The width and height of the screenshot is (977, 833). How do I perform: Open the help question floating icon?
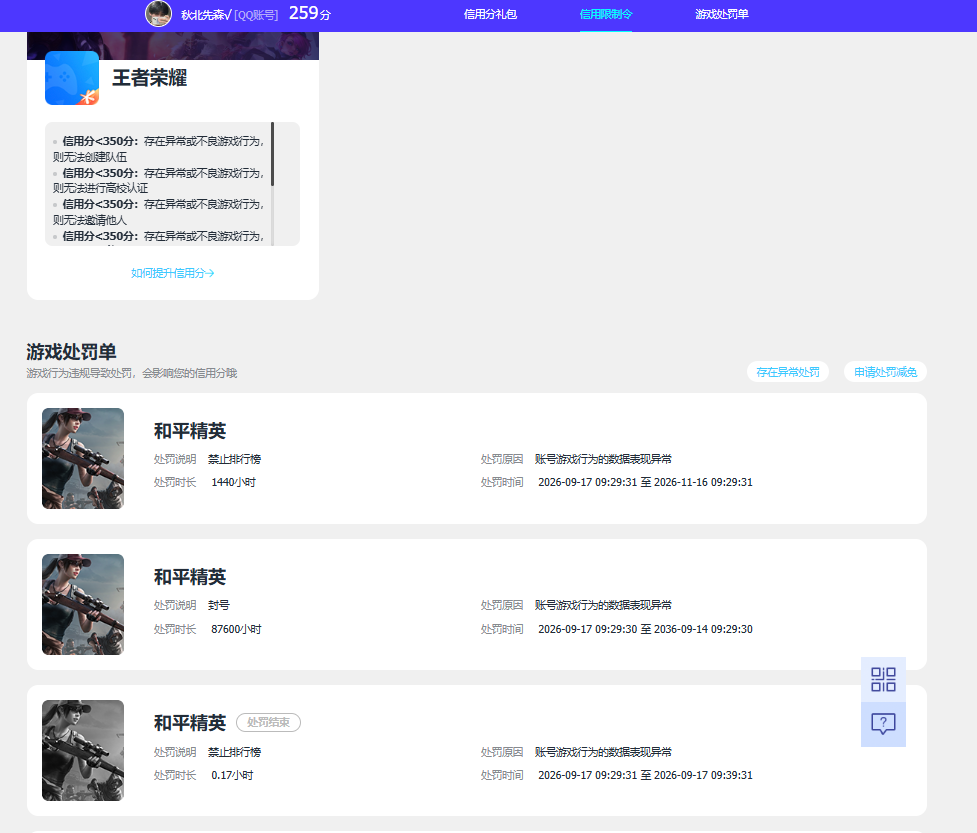click(883, 724)
